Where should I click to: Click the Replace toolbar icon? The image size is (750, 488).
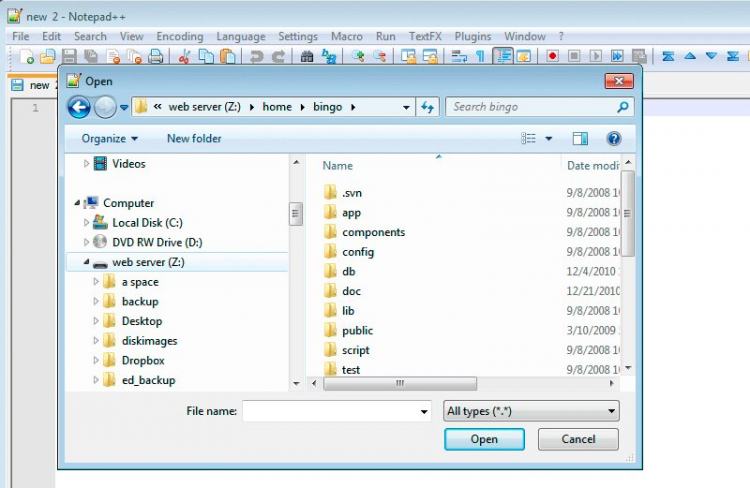point(329,56)
